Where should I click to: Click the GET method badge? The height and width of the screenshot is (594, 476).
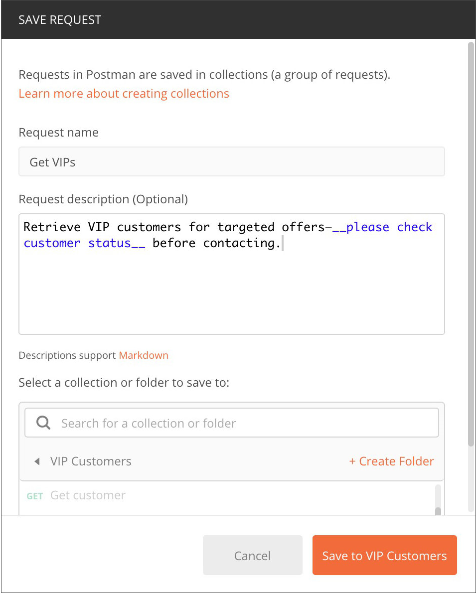tap(34, 496)
